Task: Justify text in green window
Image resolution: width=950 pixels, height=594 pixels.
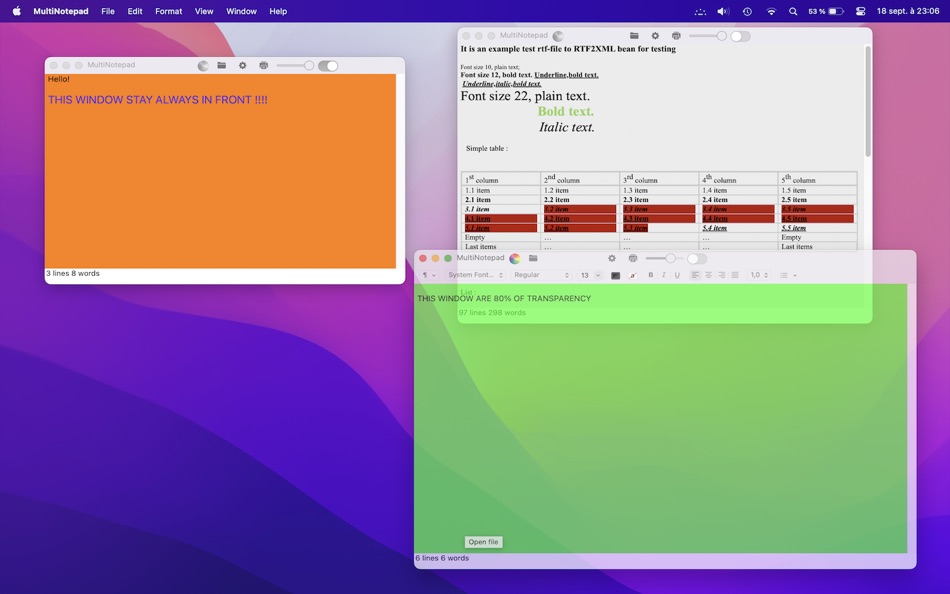Action: pos(735,275)
